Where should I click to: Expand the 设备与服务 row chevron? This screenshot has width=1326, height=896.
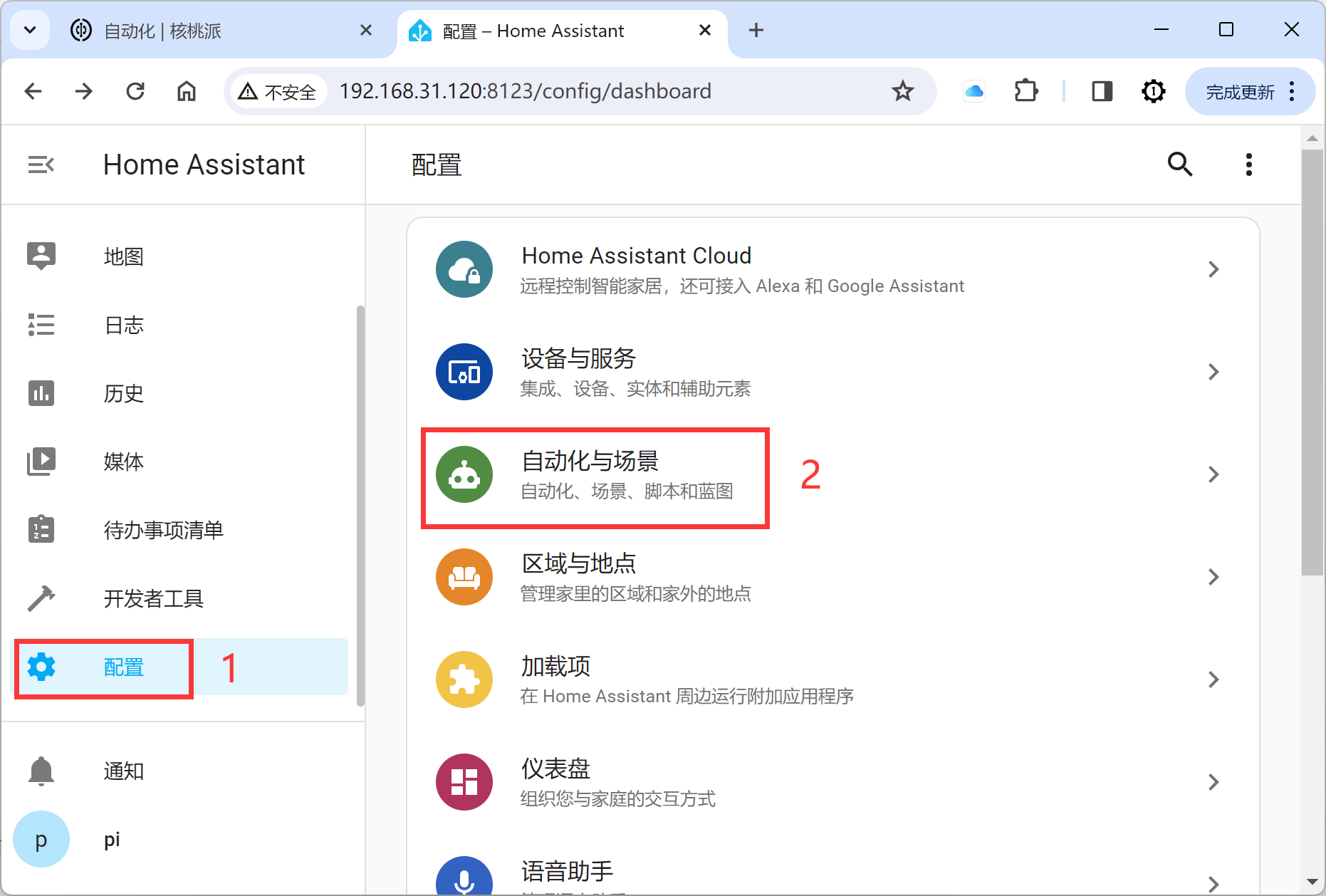tap(1213, 372)
